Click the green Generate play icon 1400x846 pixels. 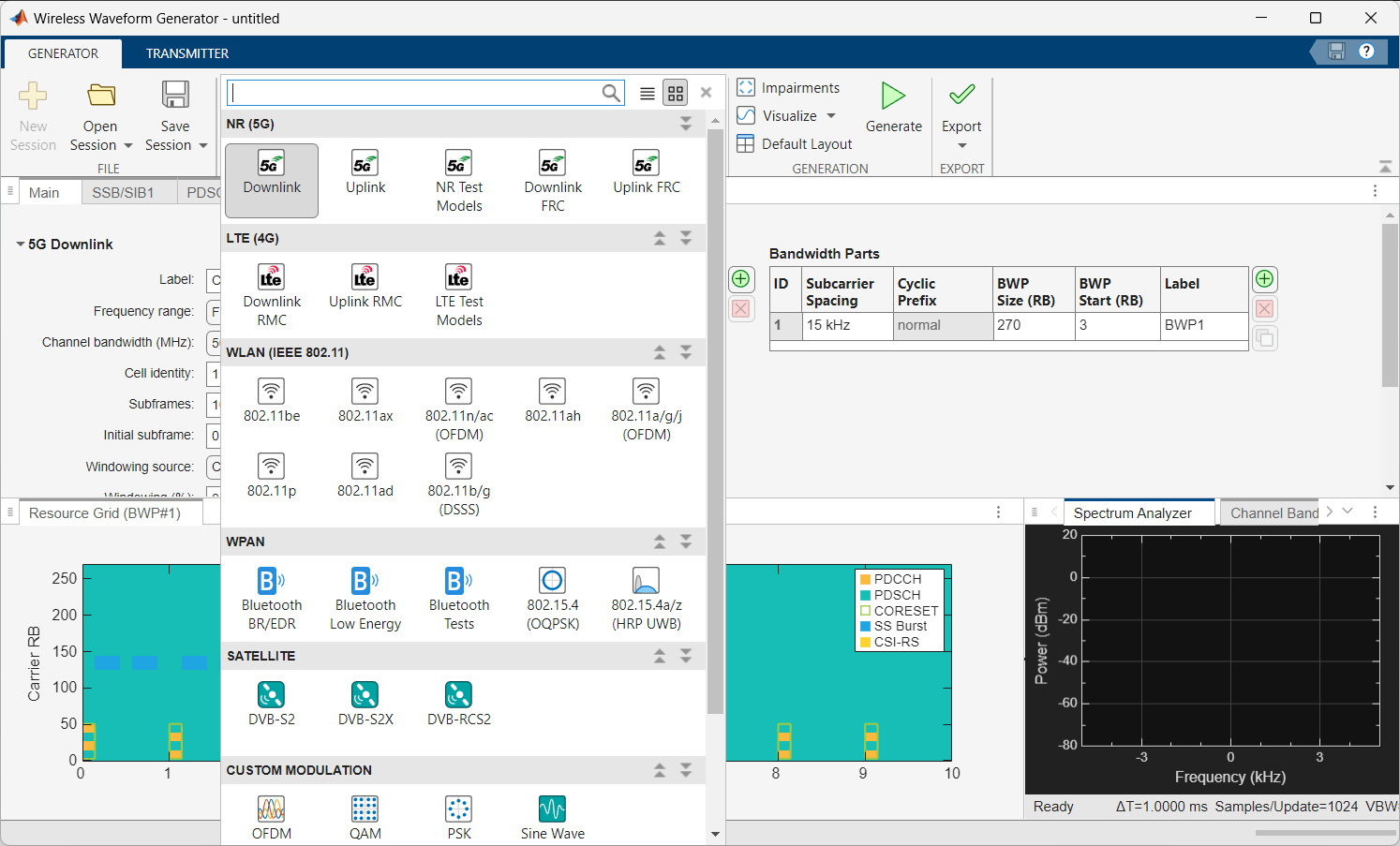pyautogui.click(x=893, y=96)
